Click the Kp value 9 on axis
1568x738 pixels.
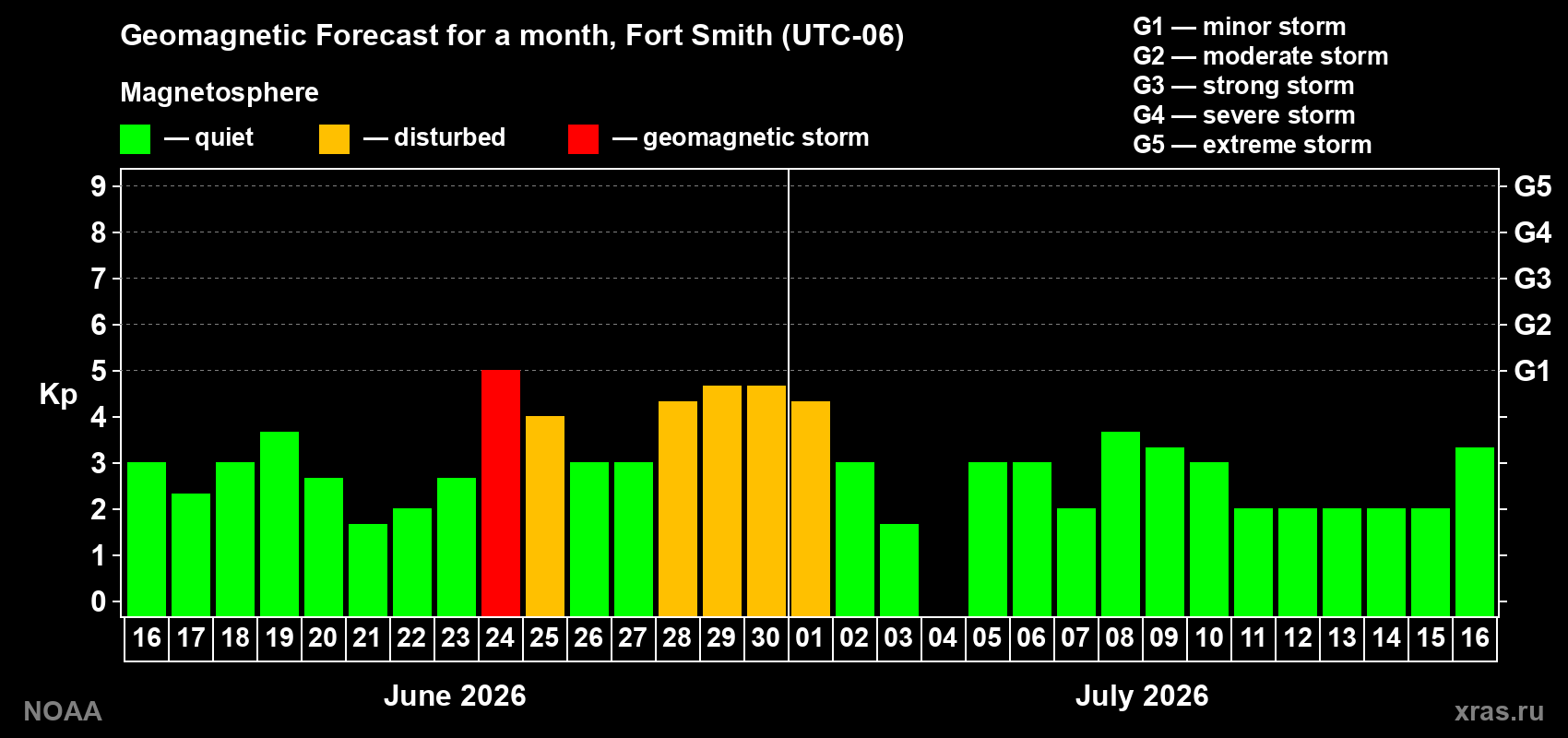click(x=99, y=186)
